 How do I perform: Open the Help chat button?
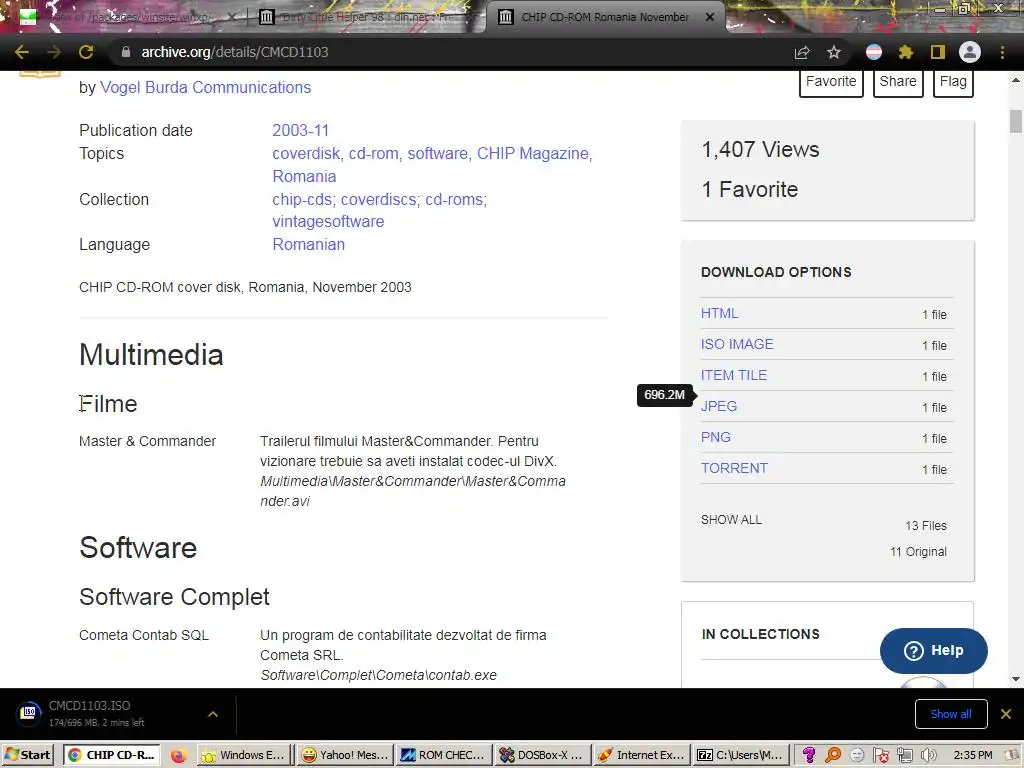coord(934,650)
